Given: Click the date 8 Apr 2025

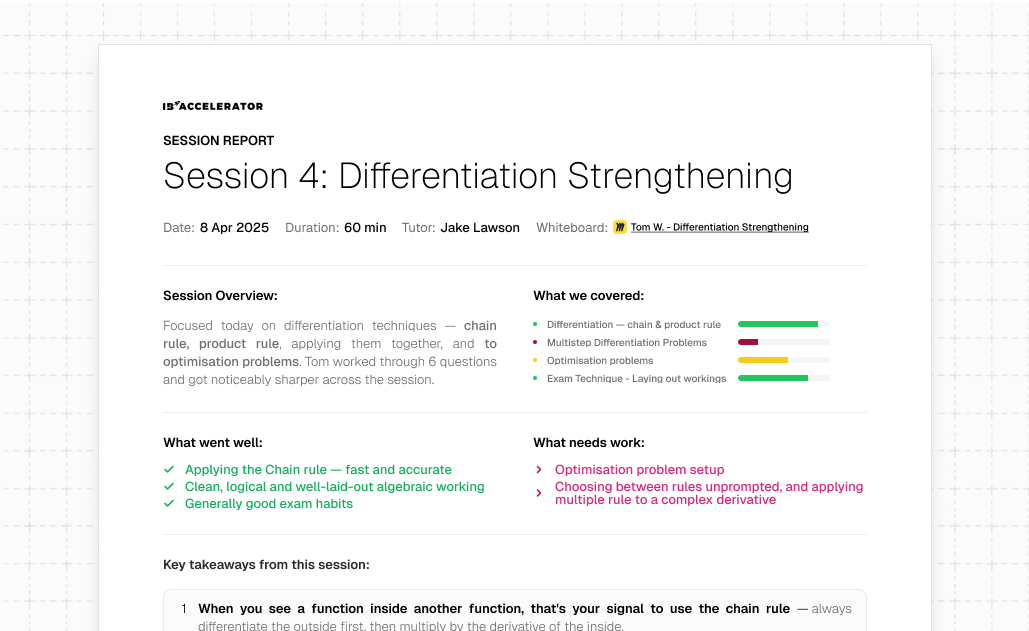Looking at the screenshot, I should point(234,228).
